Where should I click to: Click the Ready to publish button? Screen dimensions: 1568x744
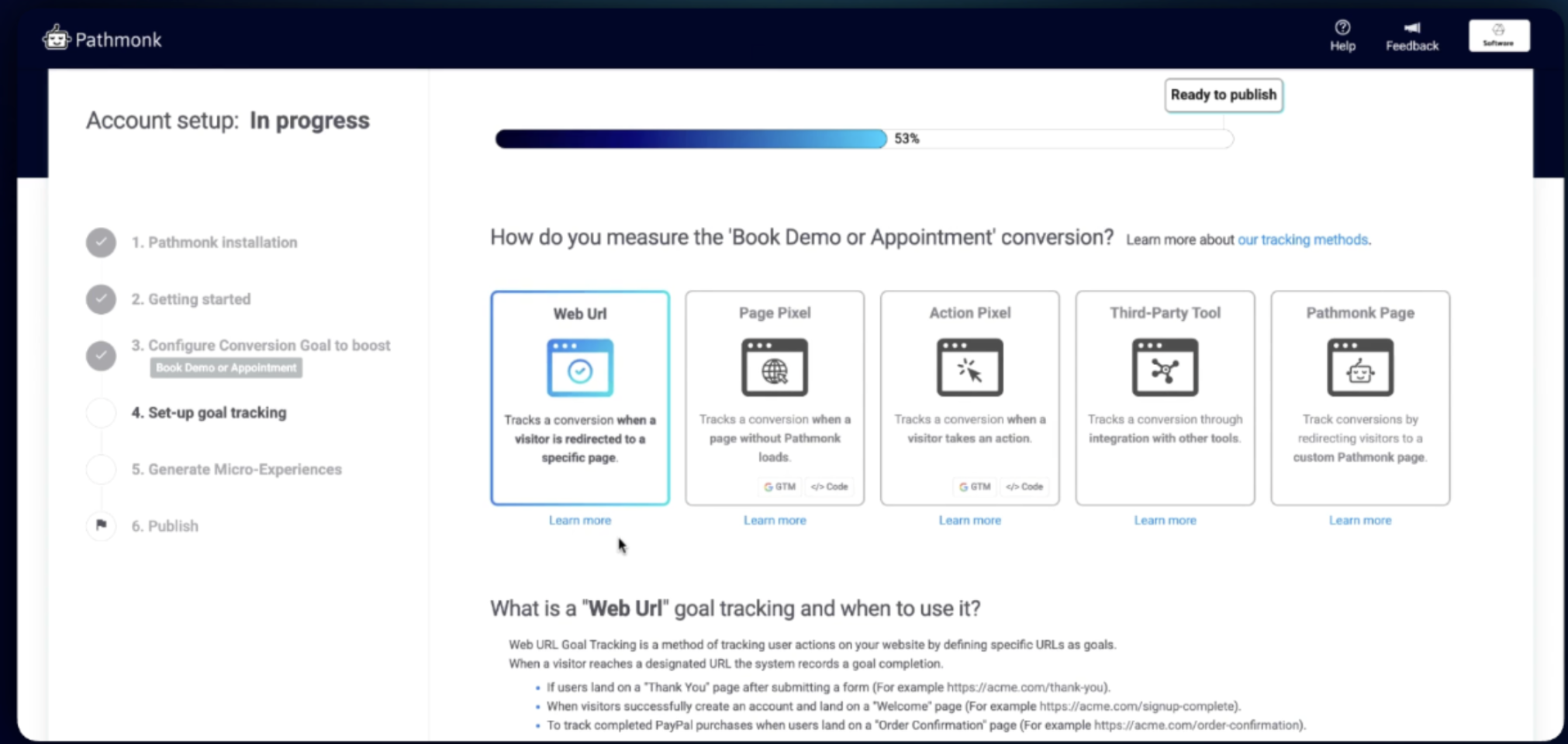tap(1224, 95)
